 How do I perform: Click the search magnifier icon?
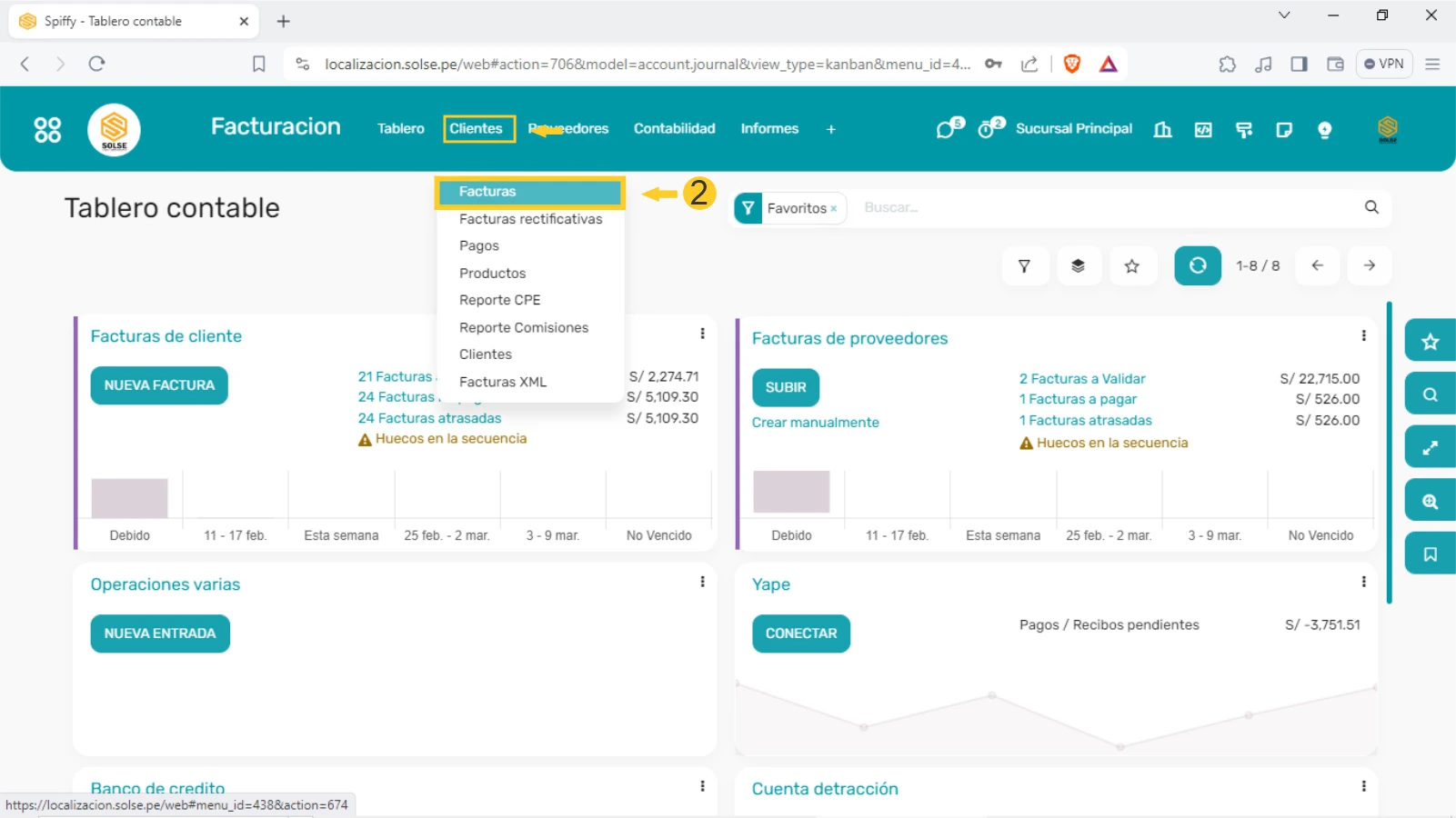coord(1371,207)
